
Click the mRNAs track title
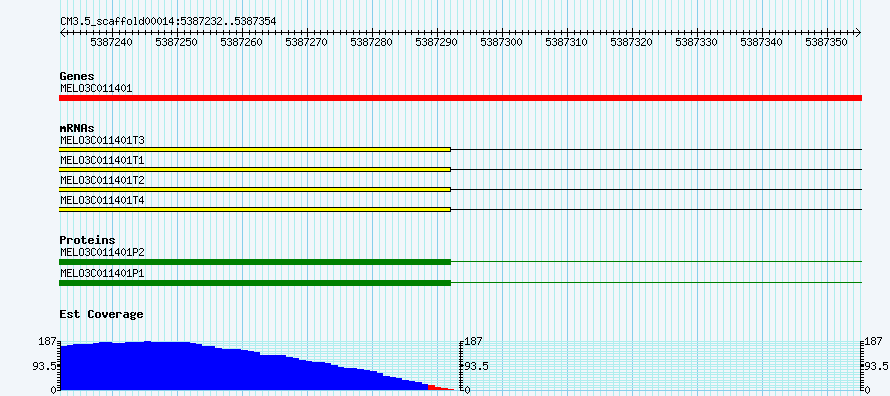pos(77,128)
